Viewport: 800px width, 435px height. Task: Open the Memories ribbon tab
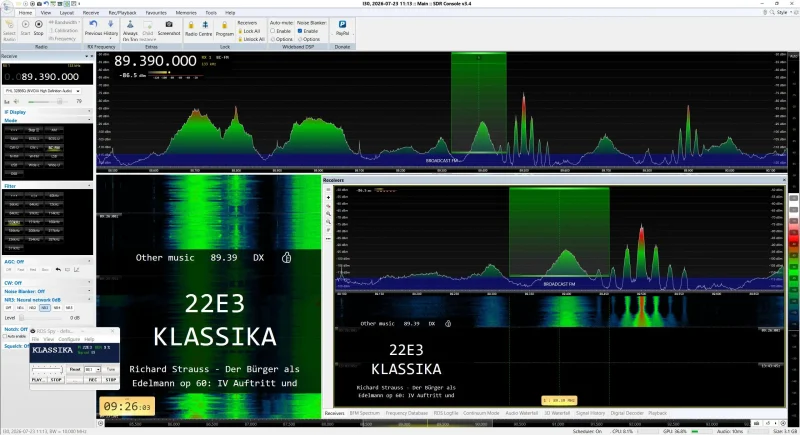(x=186, y=13)
